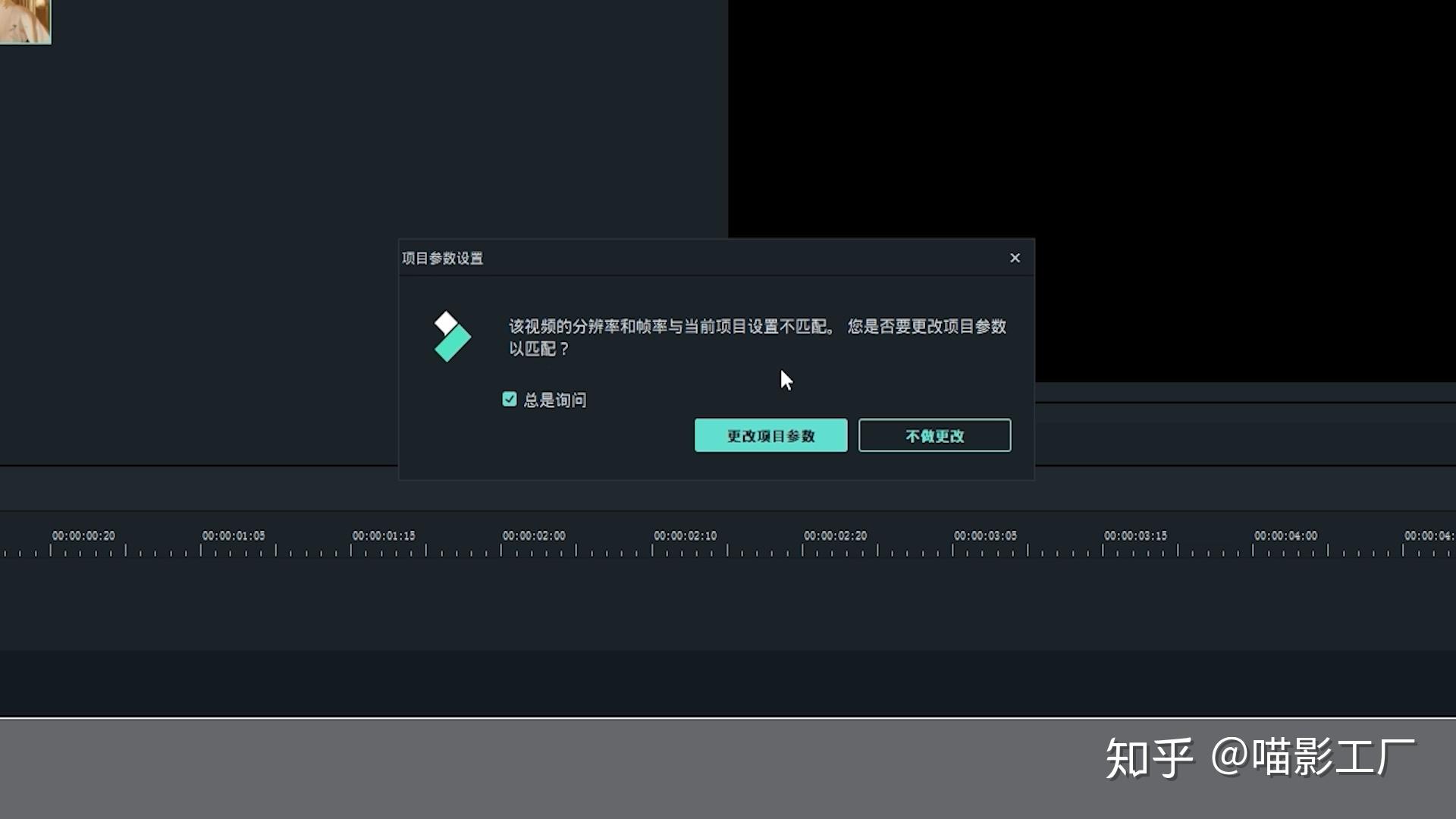Screen dimensions: 1456x819
Task: Close the 项目参数设置 dialog
Action: pos(1014,258)
